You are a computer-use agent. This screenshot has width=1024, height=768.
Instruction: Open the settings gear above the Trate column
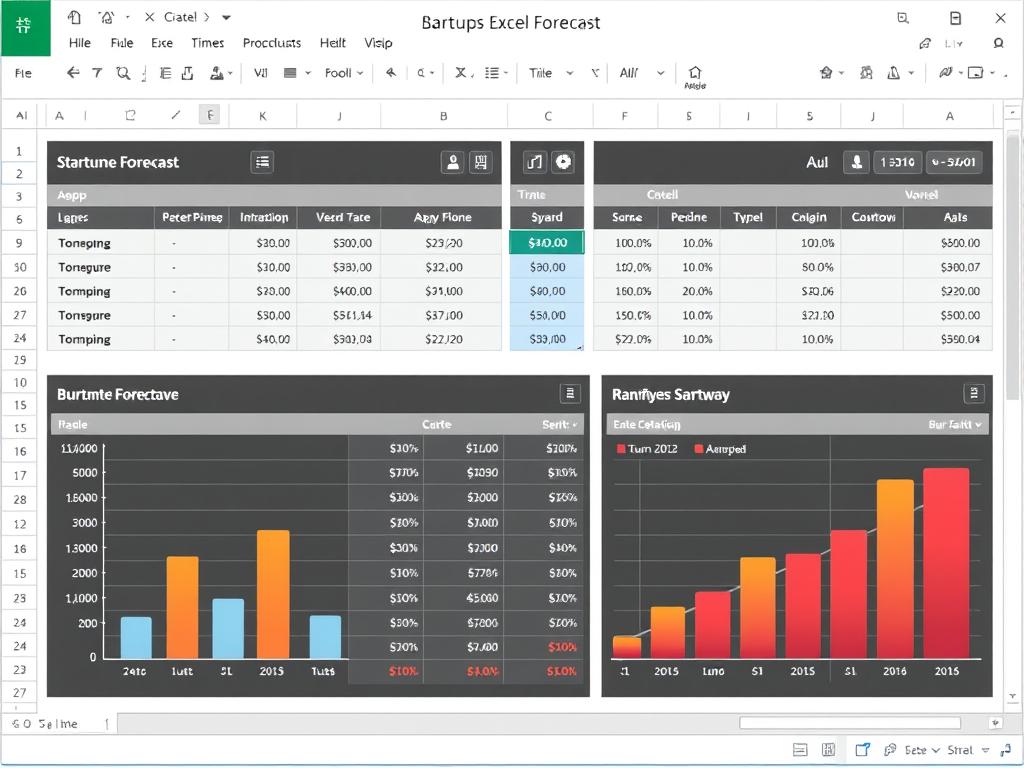pyautogui.click(x=563, y=162)
